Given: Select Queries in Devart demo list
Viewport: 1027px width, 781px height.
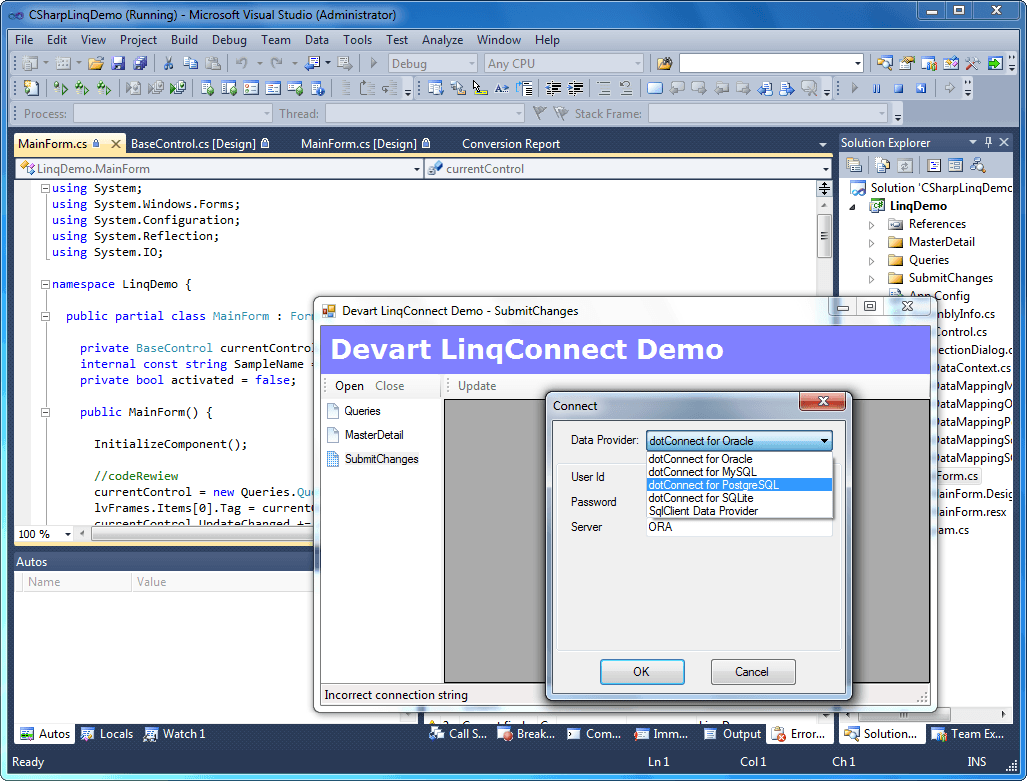Looking at the screenshot, I should coord(354,411).
